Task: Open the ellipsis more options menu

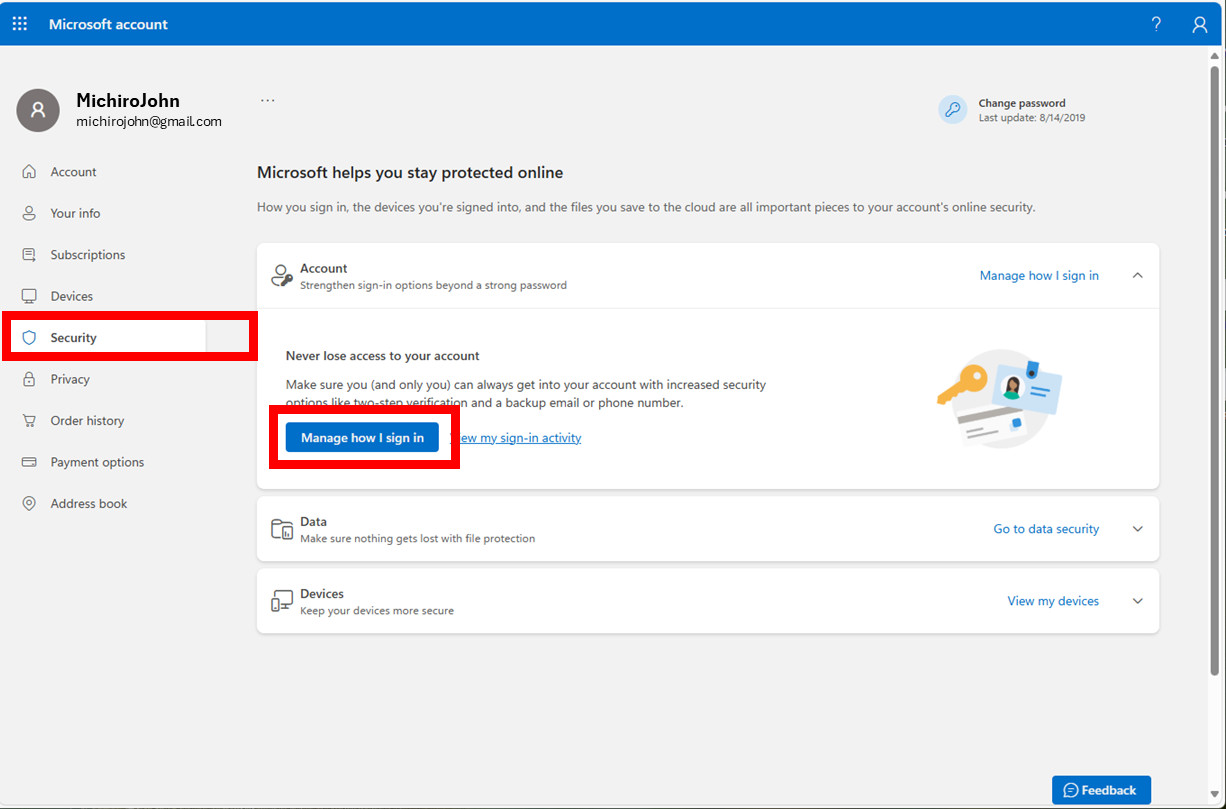Action: 267,100
